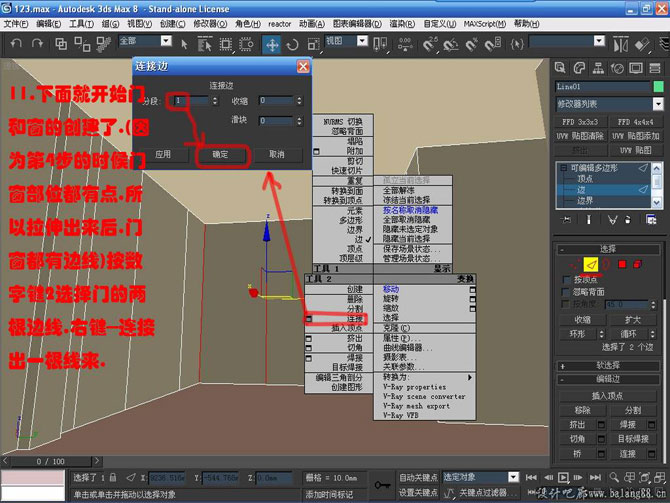Switch to the Modify command panel tab
This screenshot has height=503, width=670.
(579, 68)
